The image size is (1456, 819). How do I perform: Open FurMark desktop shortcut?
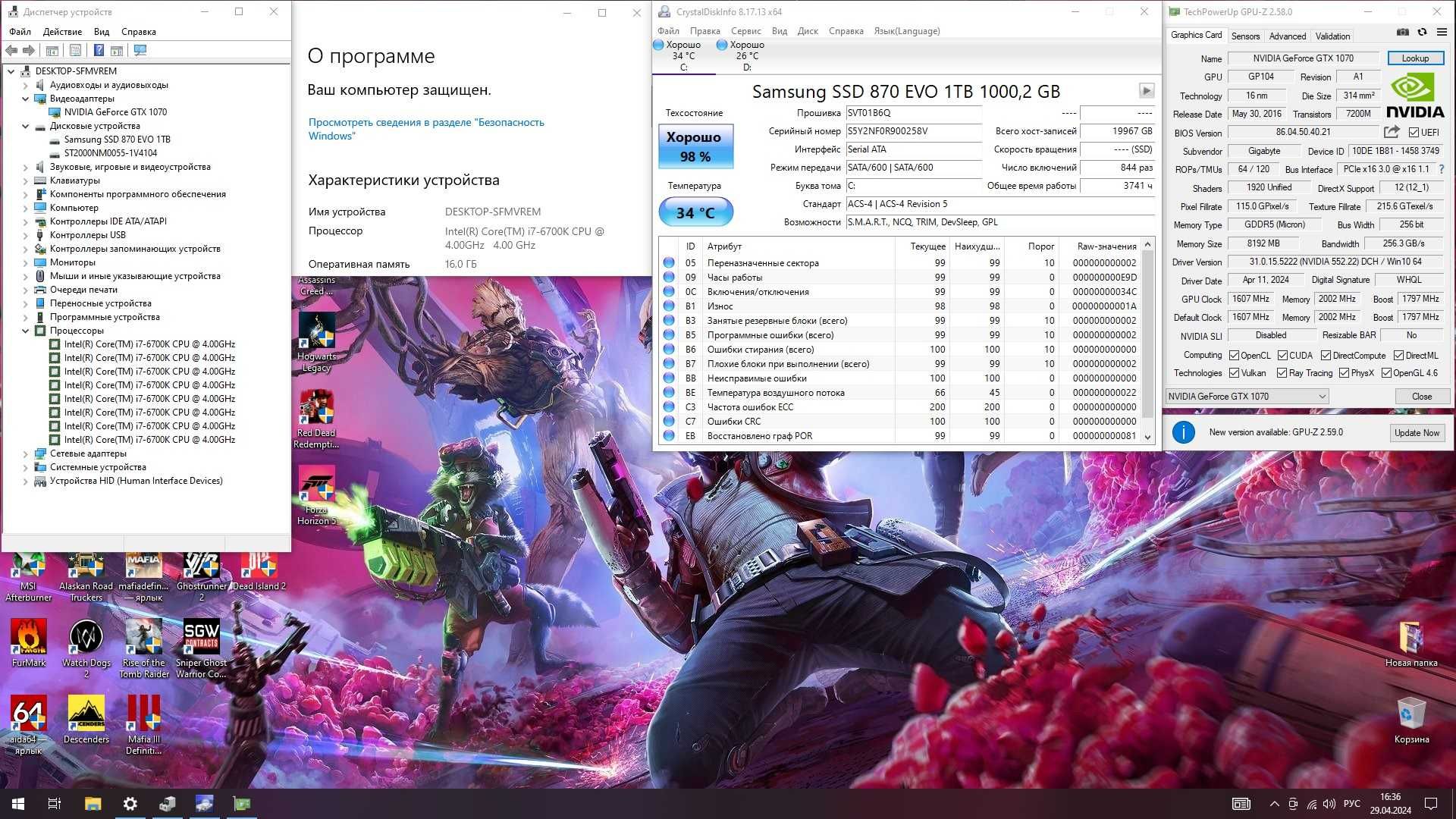(29, 643)
